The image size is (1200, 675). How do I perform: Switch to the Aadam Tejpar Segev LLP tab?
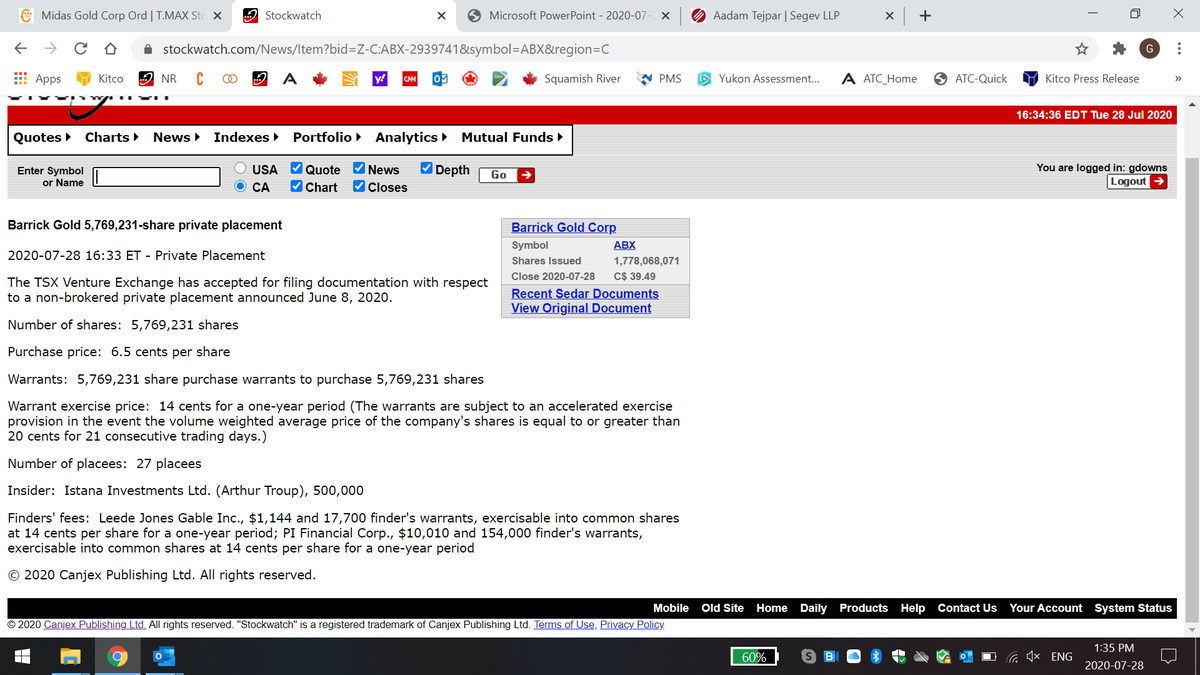coord(790,15)
